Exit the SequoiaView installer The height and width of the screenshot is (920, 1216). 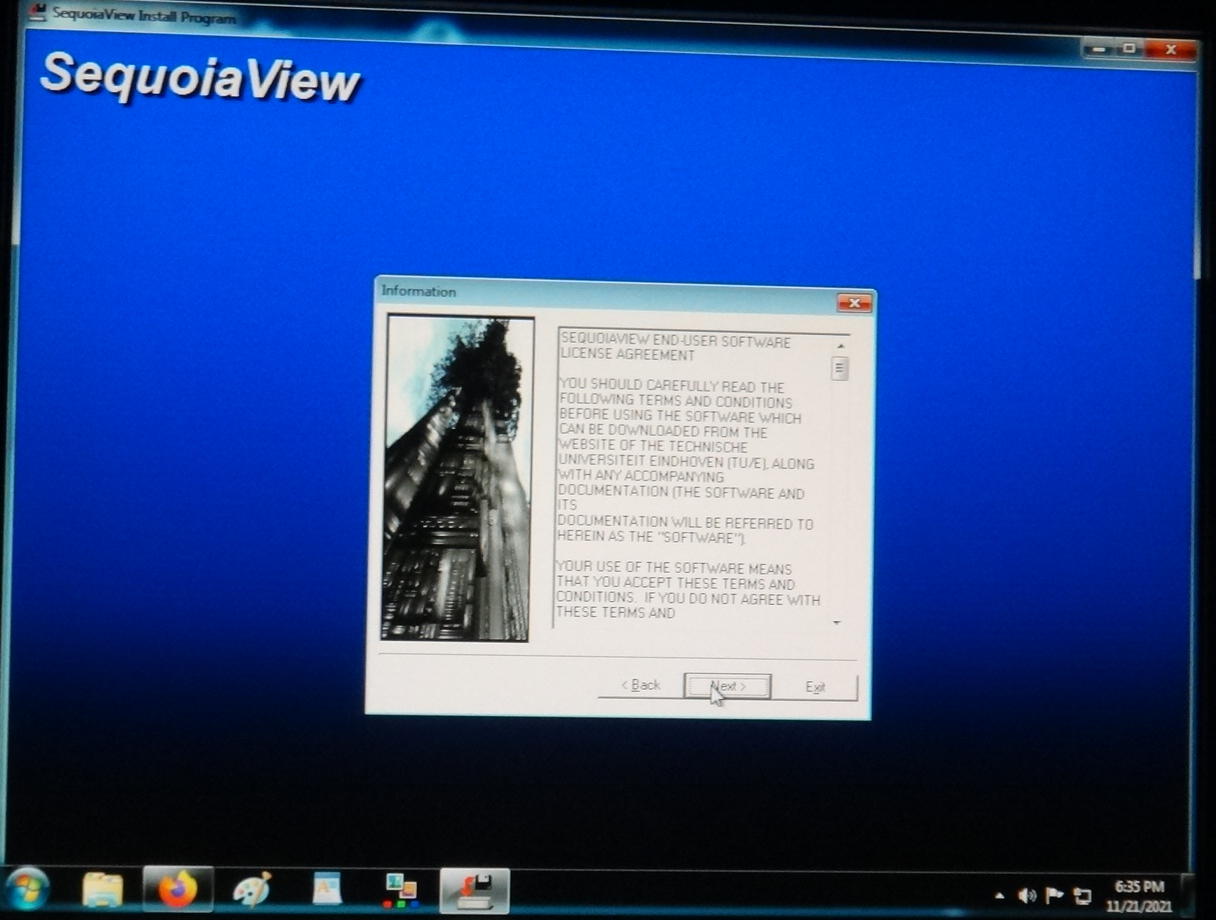coord(816,687)
